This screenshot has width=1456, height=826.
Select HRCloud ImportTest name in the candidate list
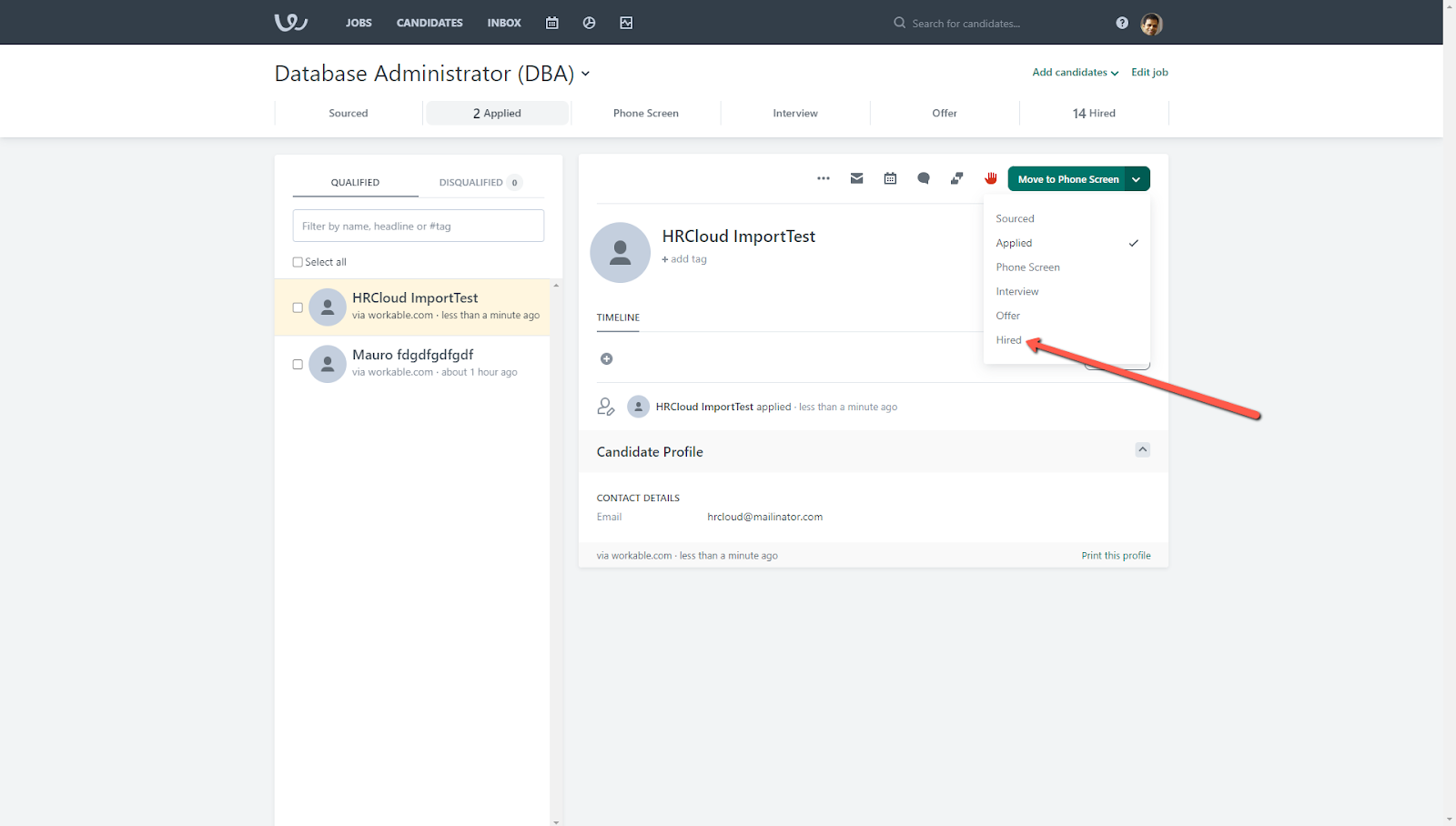[415, 297]
